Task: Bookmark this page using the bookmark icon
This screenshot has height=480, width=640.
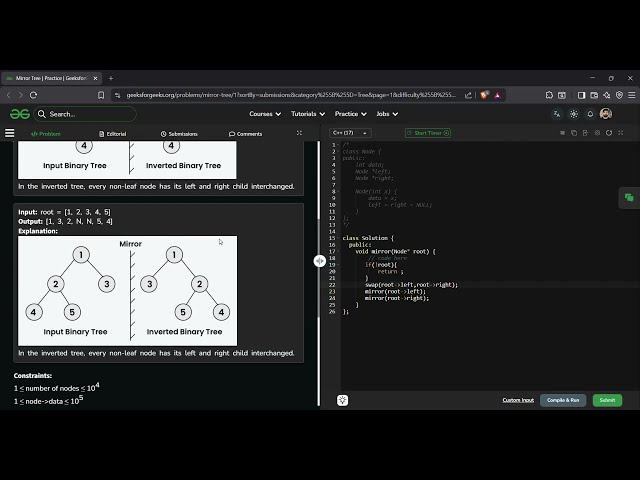Action: click(101, 95)
